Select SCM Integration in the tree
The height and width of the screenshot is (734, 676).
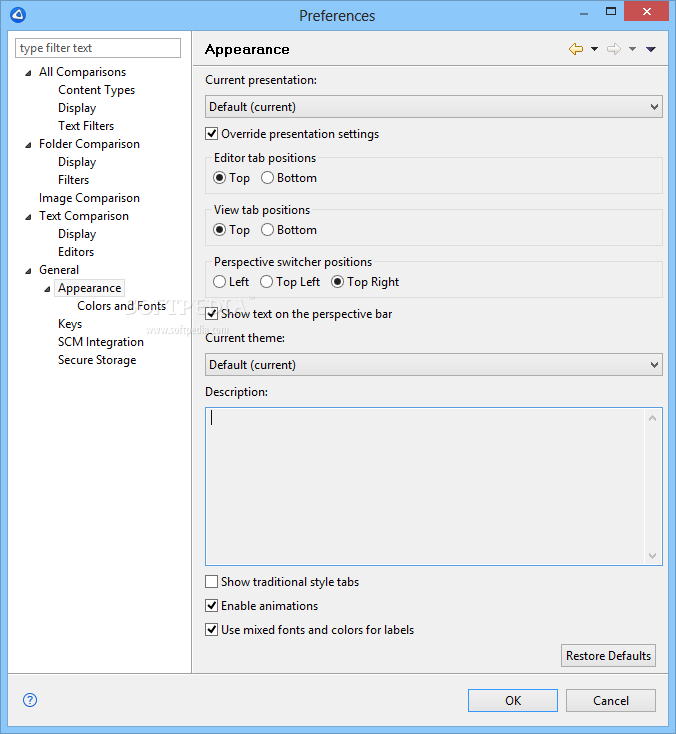pos(101,342)
